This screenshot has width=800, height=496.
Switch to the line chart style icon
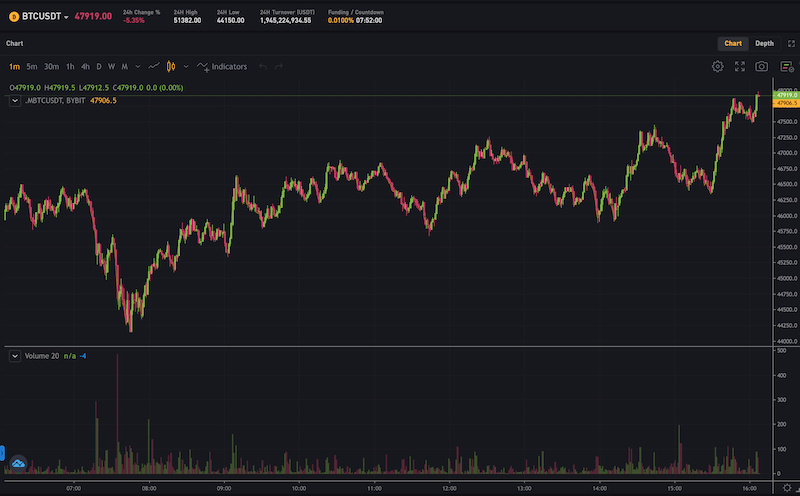pyautogui.click(x=154, y=66)
